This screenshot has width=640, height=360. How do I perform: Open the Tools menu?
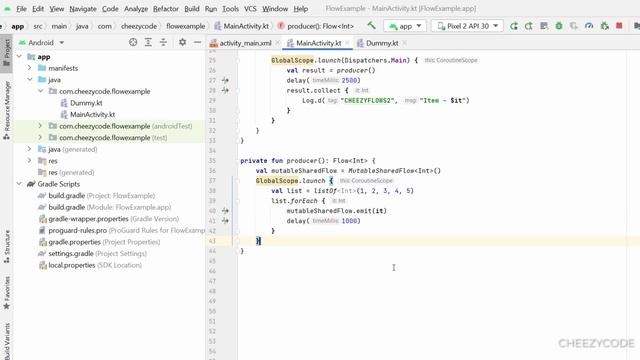tap(230, 9)
